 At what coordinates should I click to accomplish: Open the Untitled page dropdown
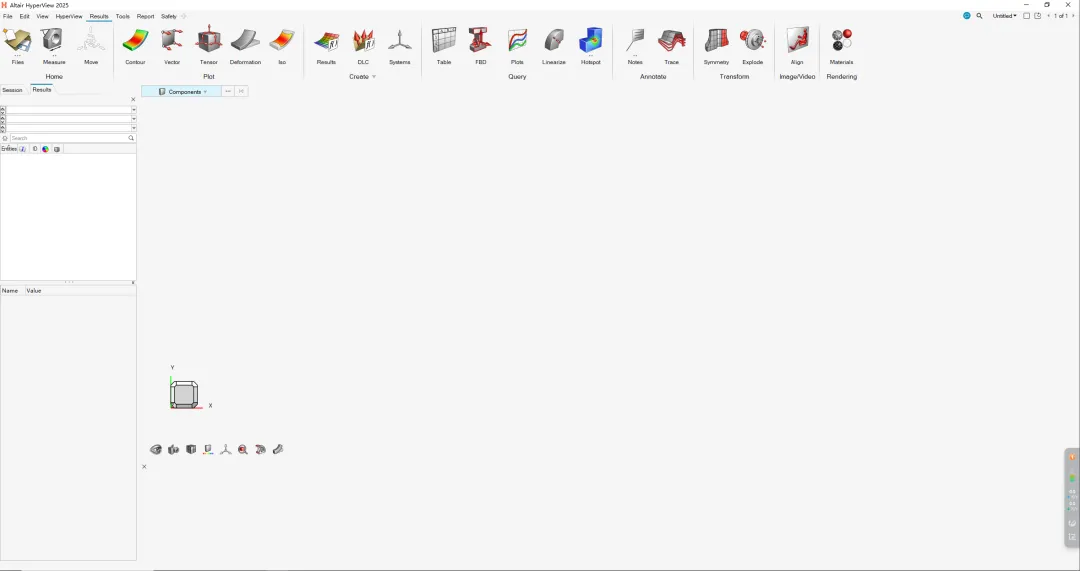(1004, 16)
